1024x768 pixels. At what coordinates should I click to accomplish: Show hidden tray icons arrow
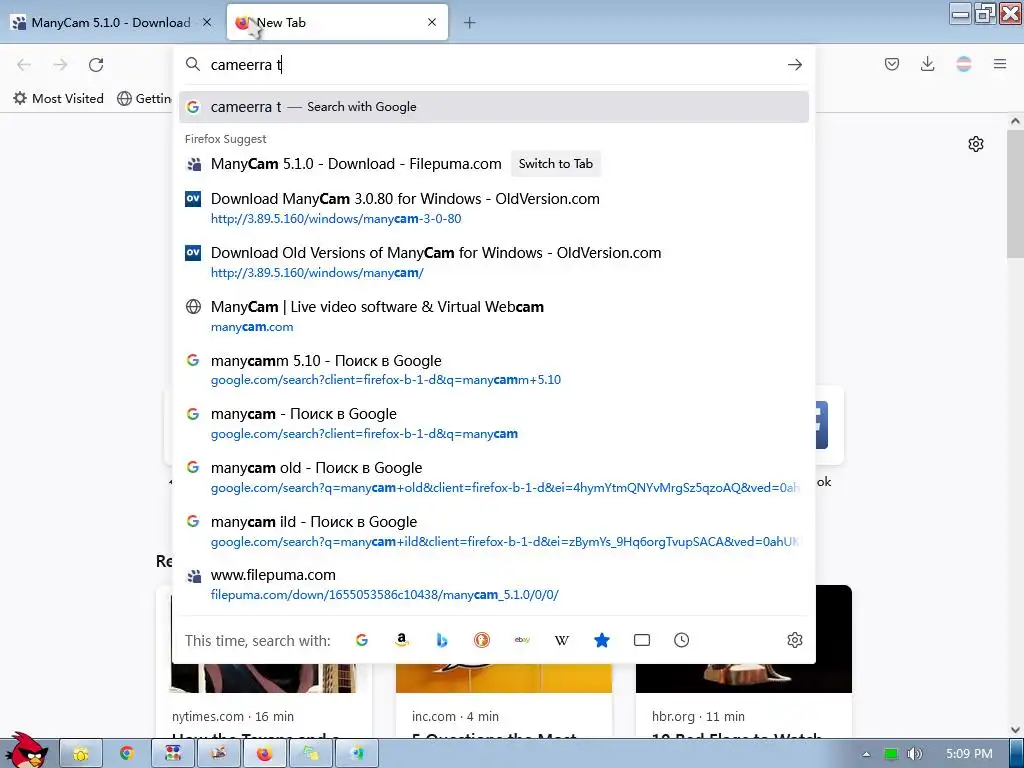[867, 754]
